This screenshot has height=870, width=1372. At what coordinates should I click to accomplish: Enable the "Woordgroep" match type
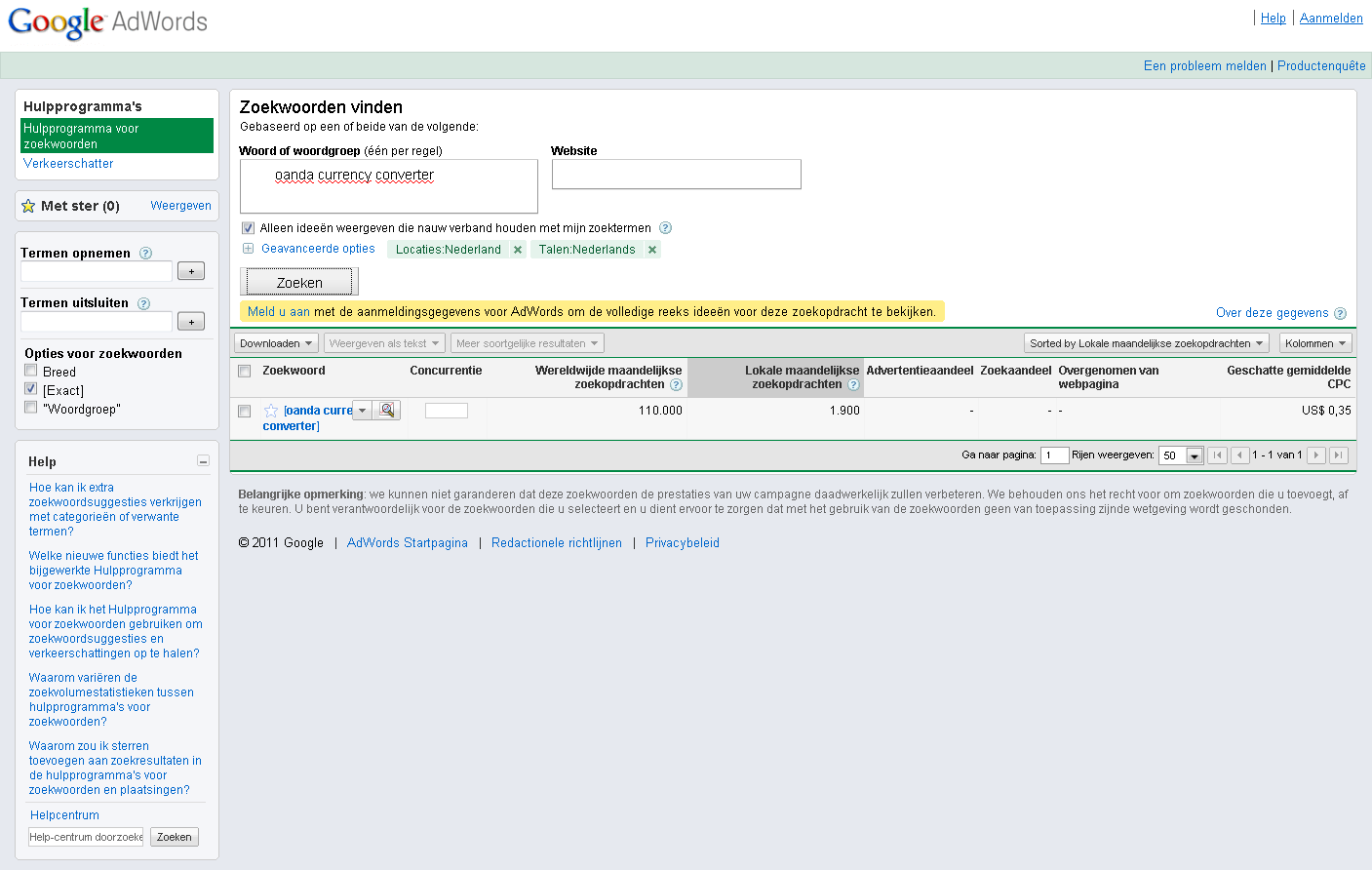[x=31, y=408]
